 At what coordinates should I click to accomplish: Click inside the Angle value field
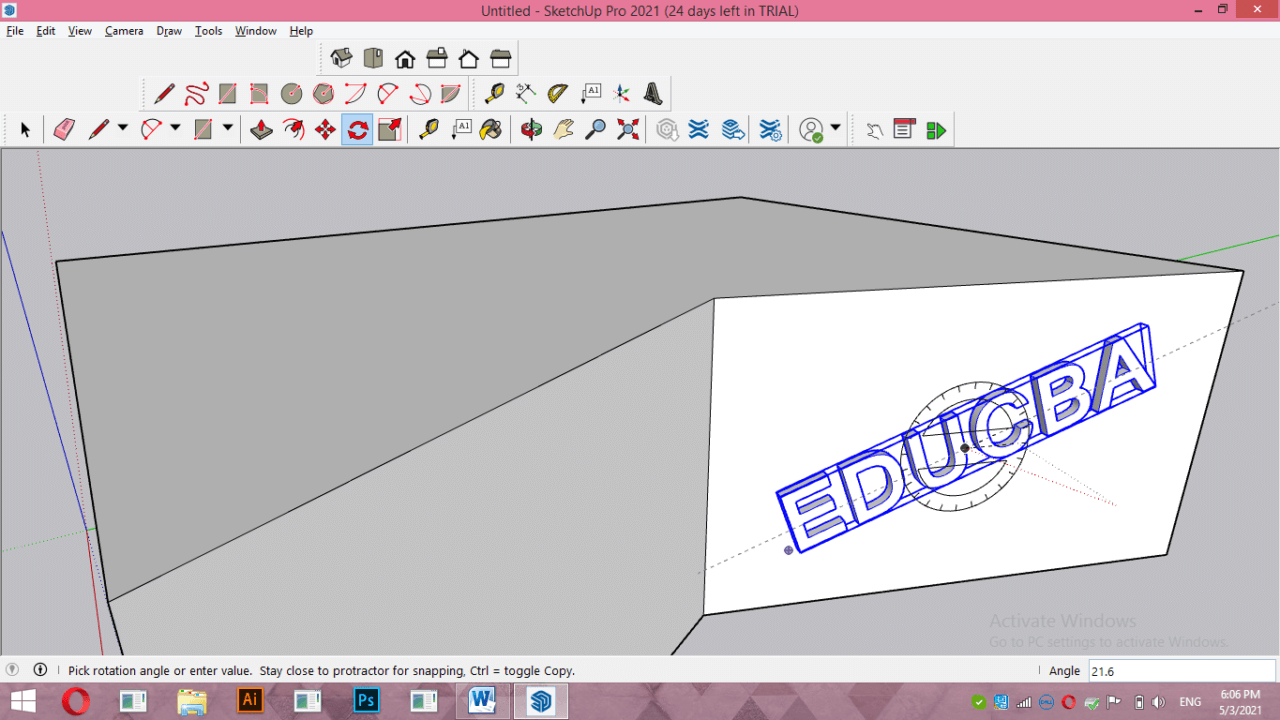1180,671
